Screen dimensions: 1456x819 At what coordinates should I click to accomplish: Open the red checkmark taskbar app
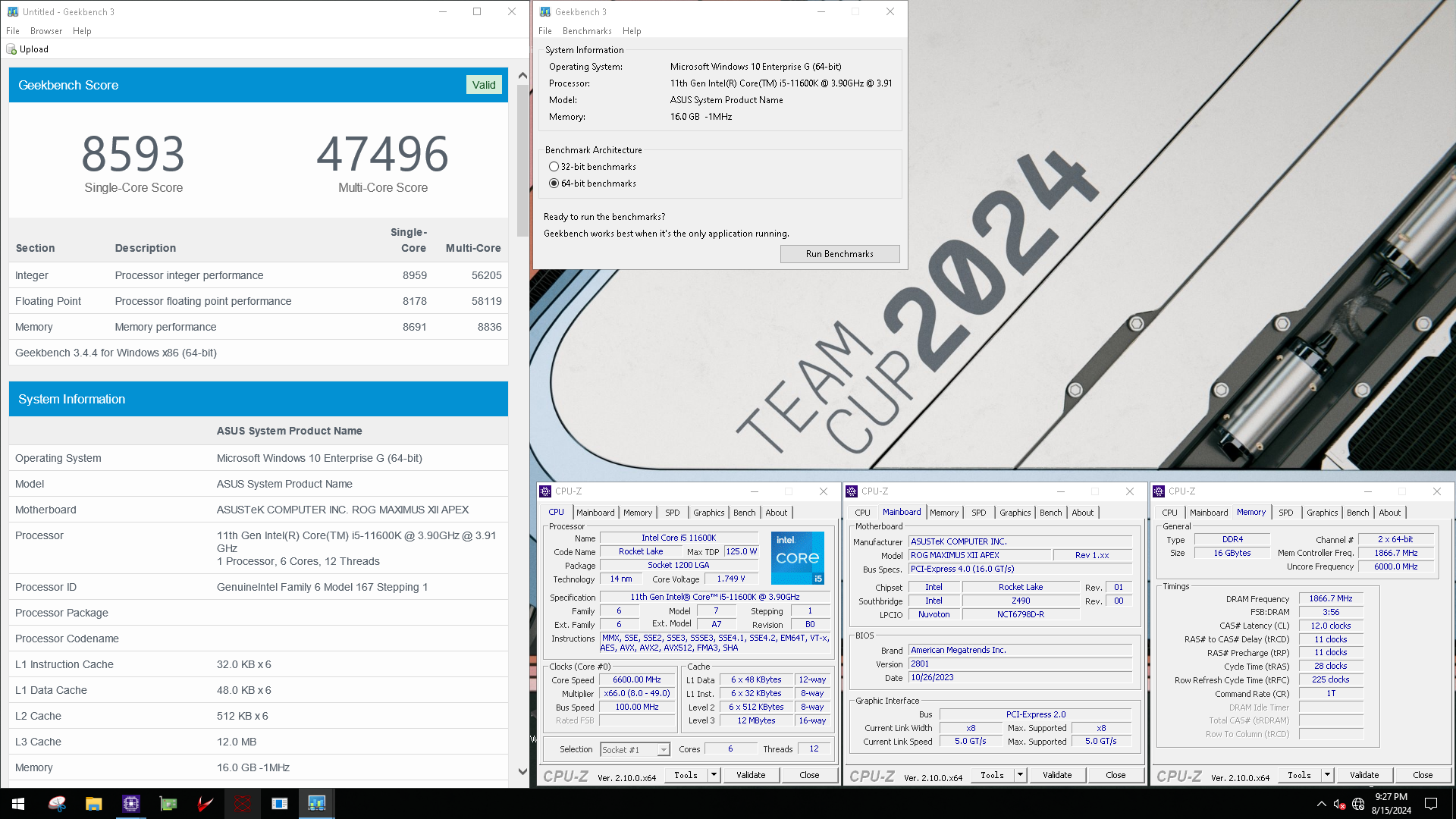[205, 804]
